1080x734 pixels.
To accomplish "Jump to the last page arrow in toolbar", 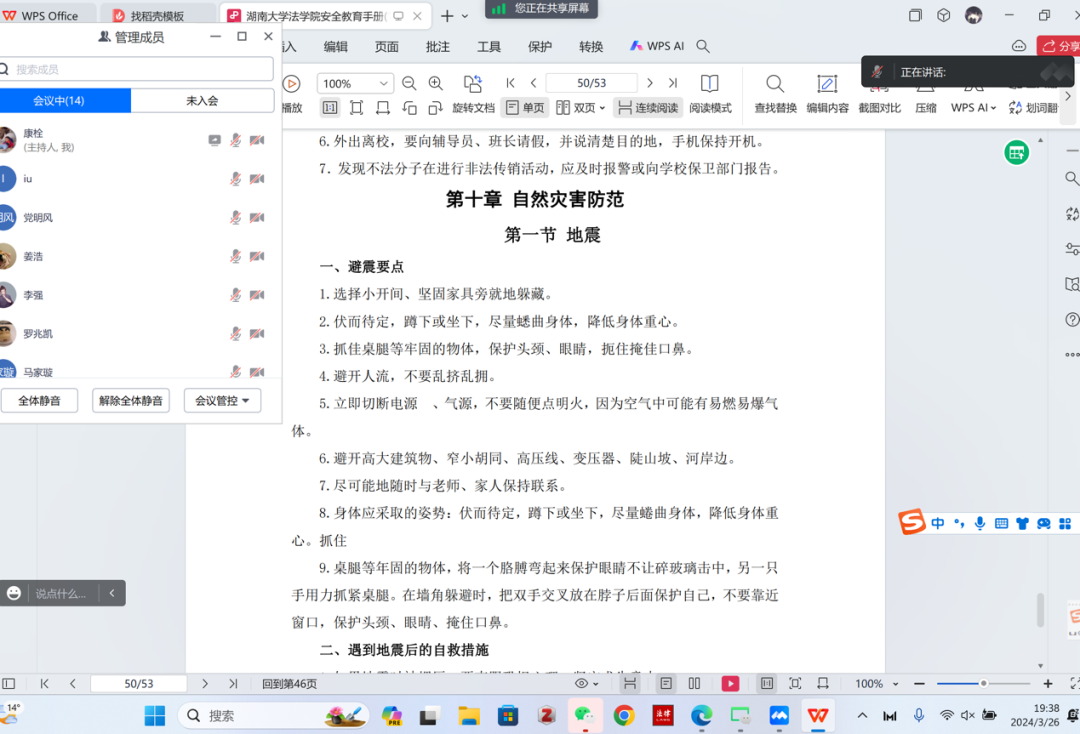I will click(x=673, y=83).
